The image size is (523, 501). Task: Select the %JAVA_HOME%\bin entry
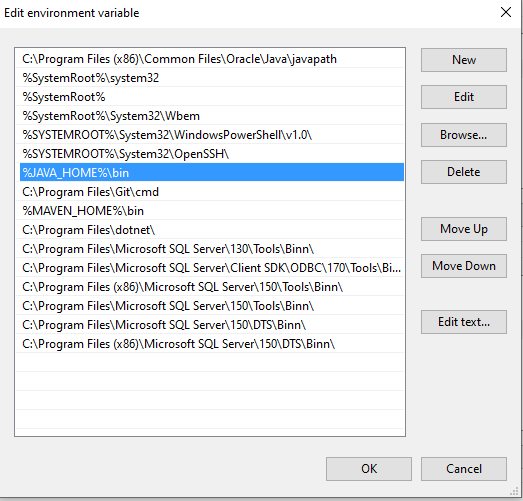coord(211,172)
